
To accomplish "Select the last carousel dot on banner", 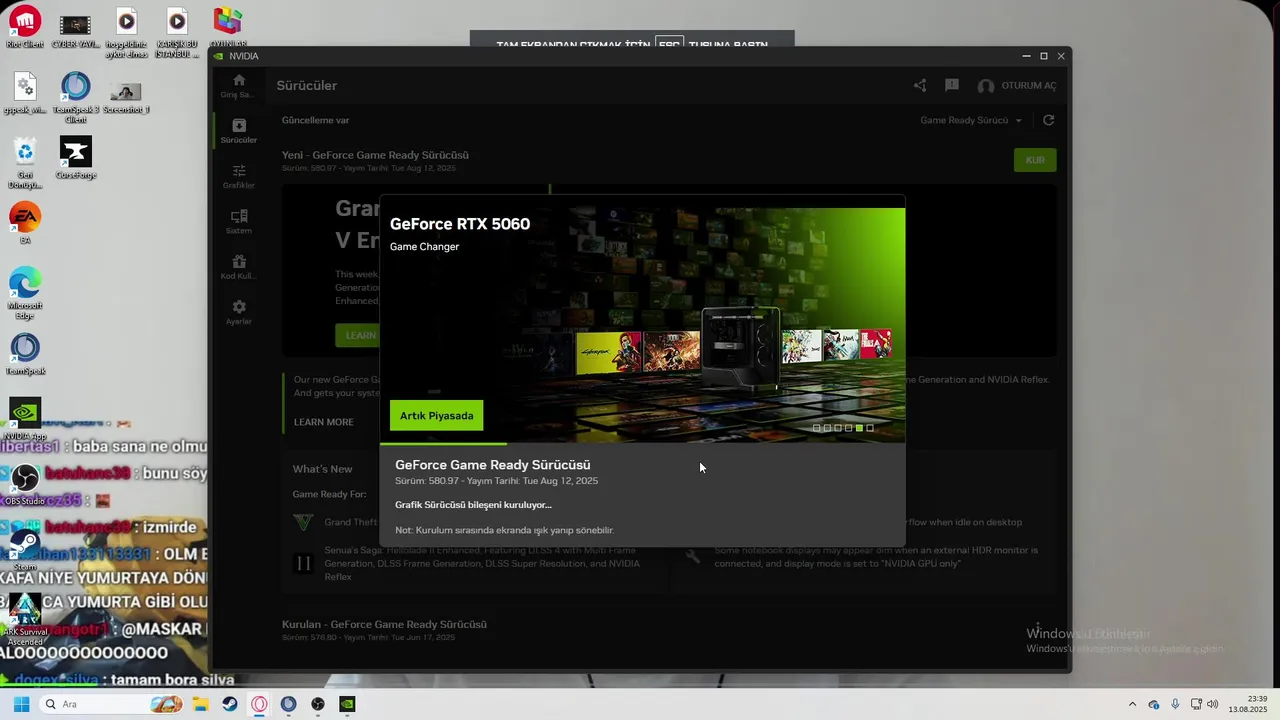I will coord(870,428).
